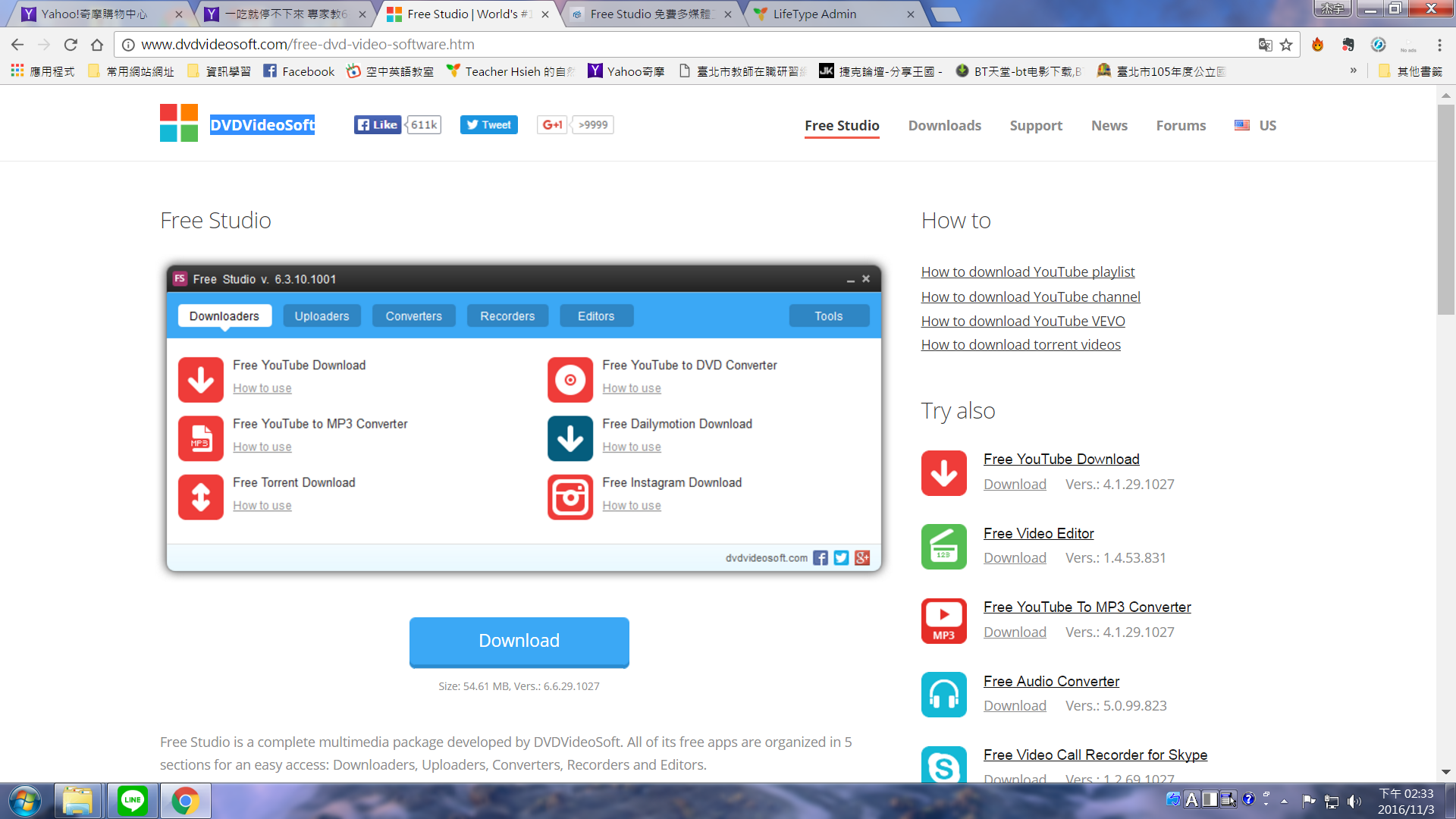Open How to download YouTube playlist link
The width and height of the screenshot is (1456, 819).
coord(1028,271)
